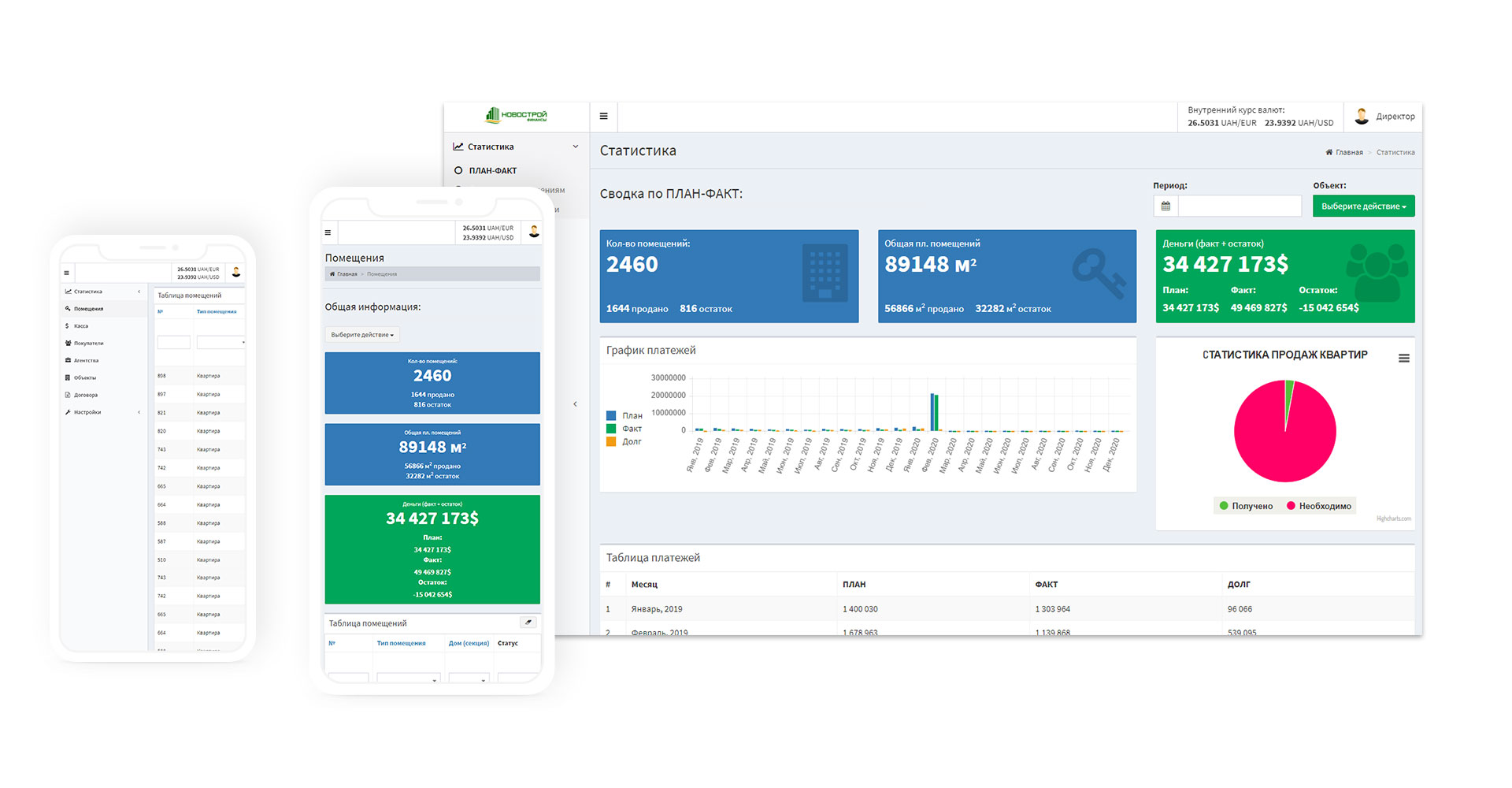Tap chart icon next to Статистика on left phone
Screen dimensions: 1512x788
68,292
